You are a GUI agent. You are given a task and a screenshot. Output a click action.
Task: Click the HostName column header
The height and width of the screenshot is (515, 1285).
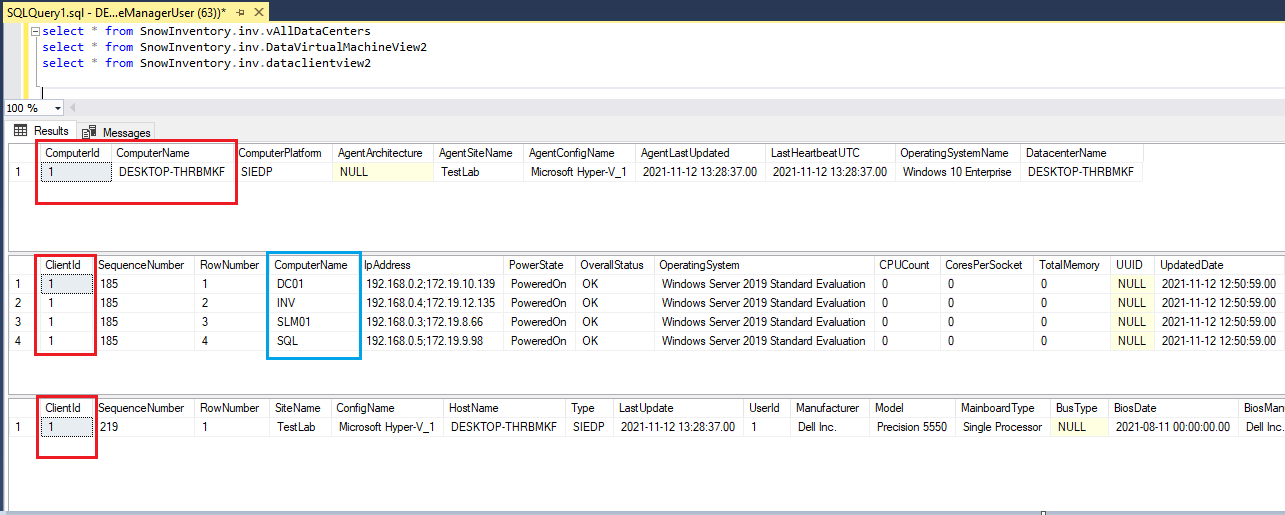click(x=505, y=408)
